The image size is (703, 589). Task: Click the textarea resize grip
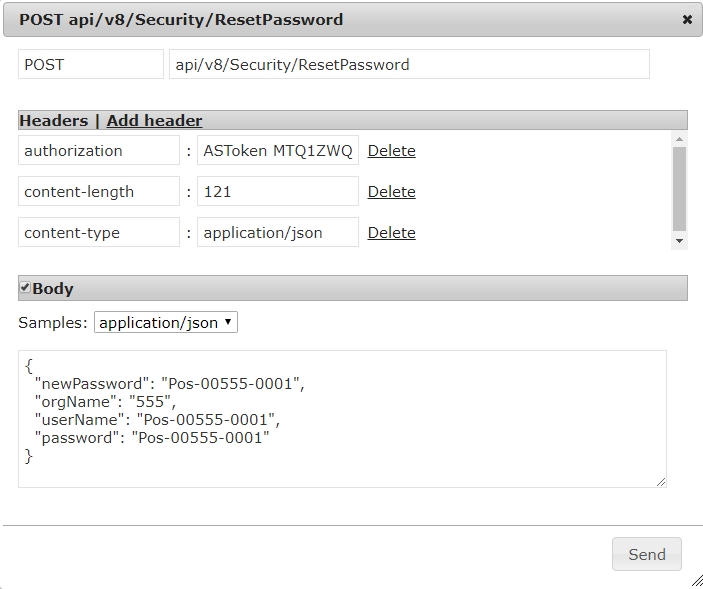[x=661, y=482]
